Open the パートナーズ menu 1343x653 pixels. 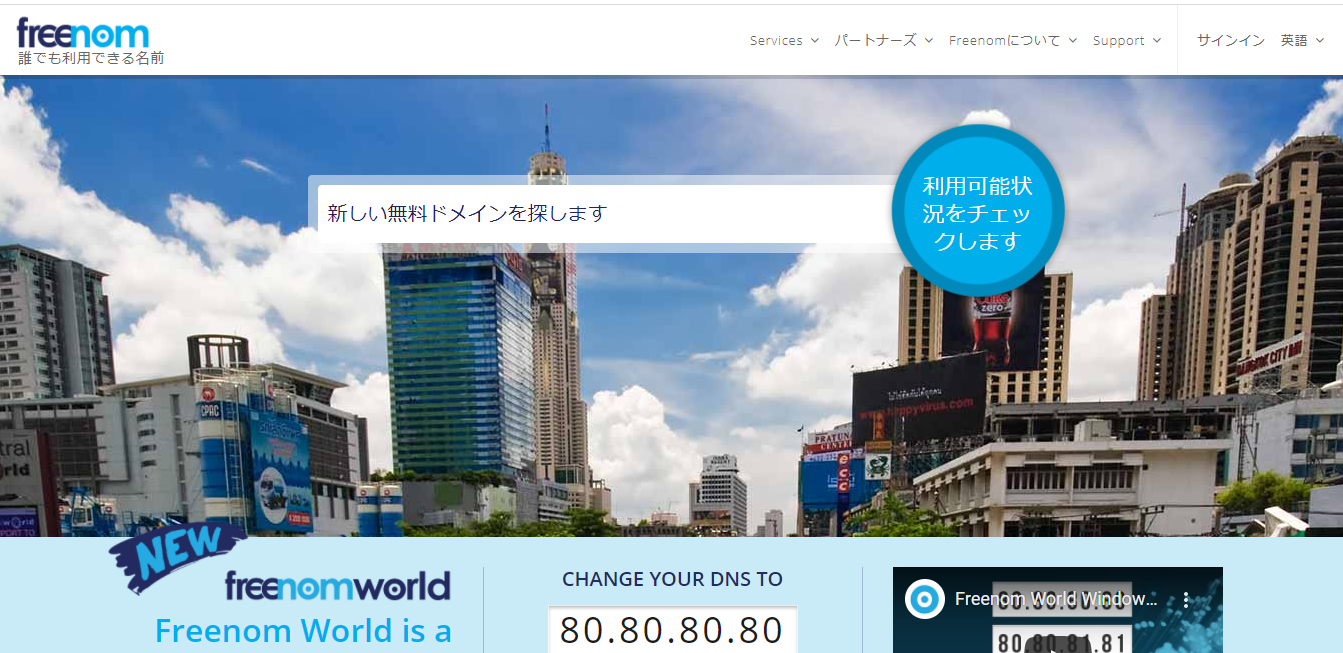click(x=883, y=40)
